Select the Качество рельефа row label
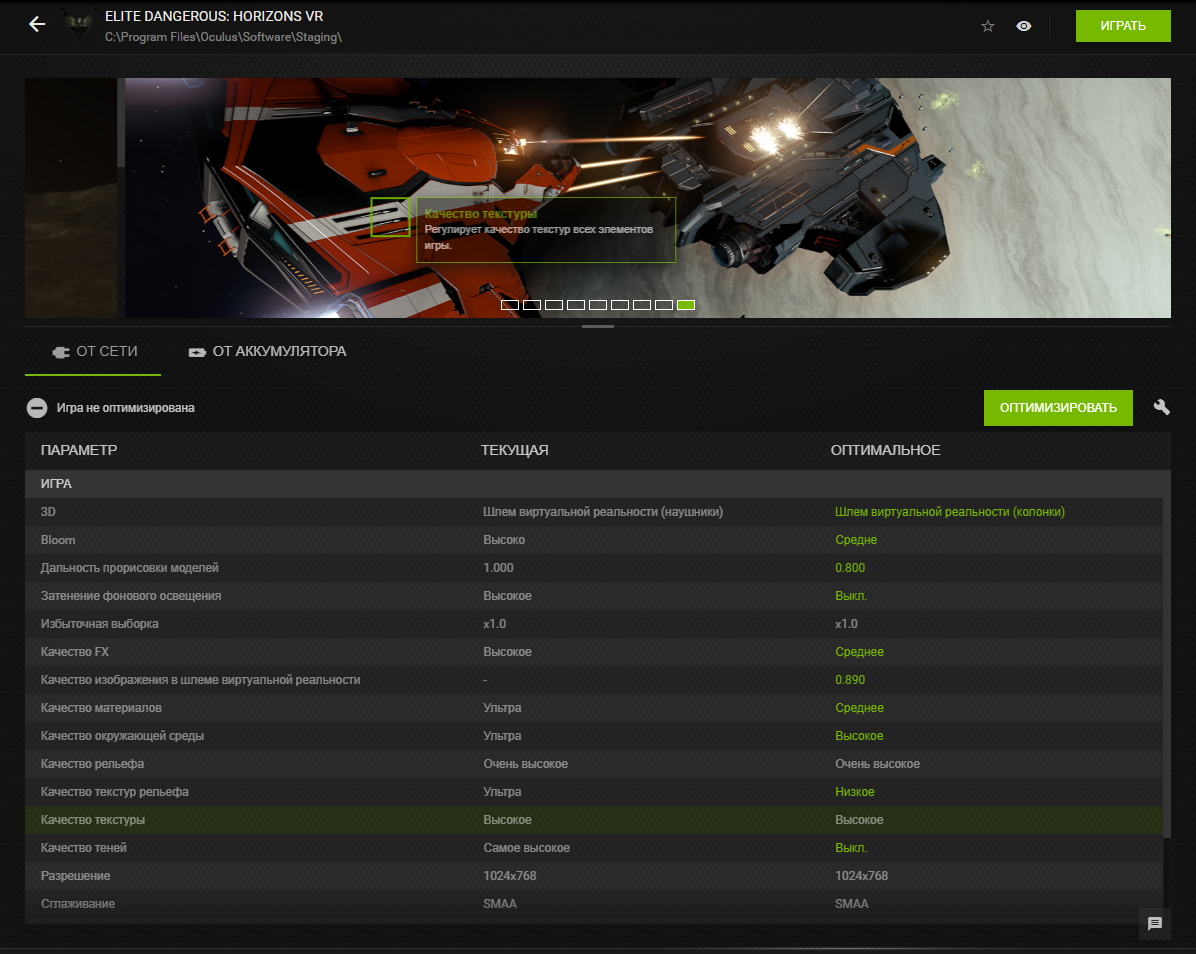 pyautogui.click(x=92, y=763)
